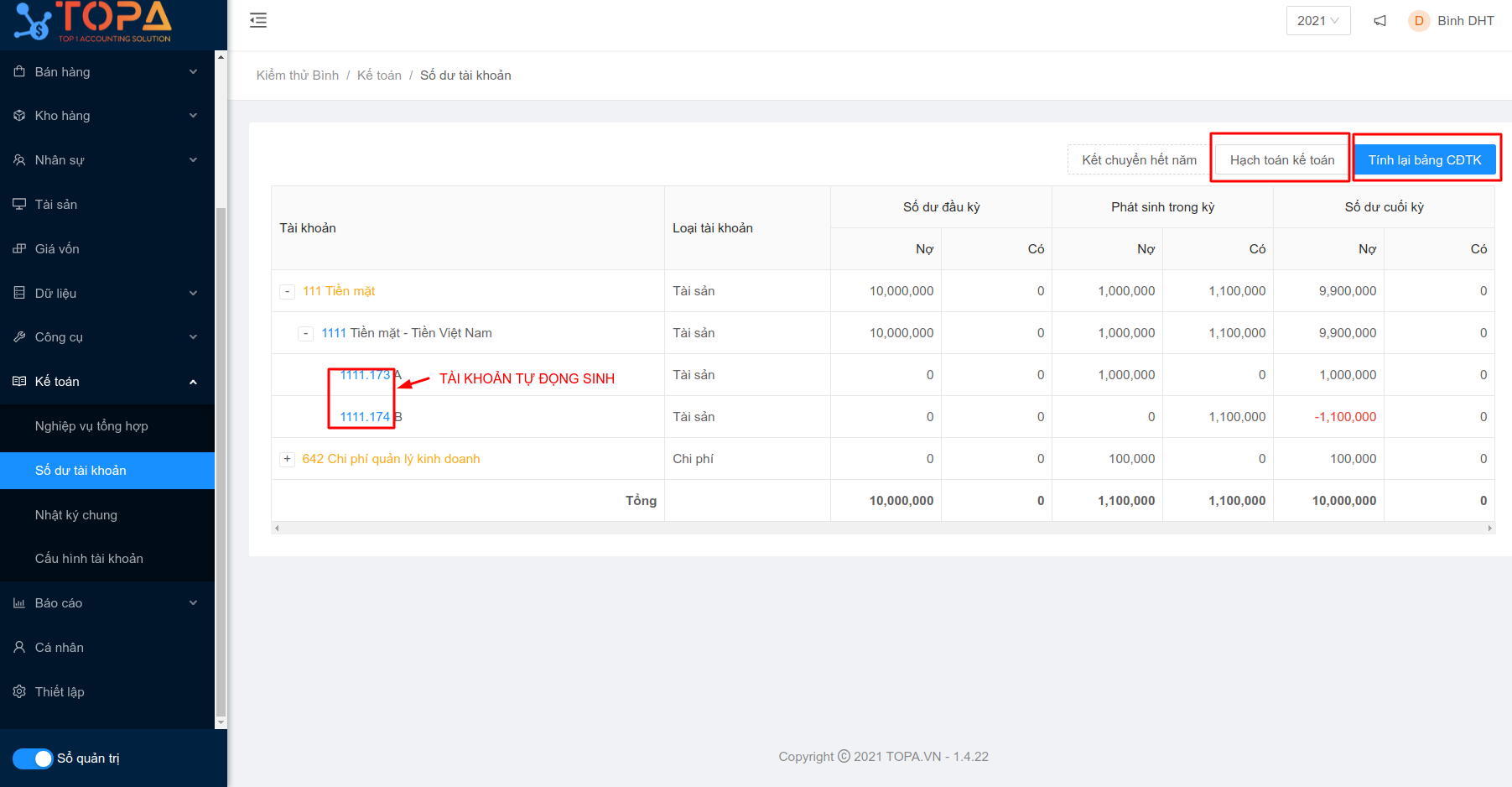Click the Công cụ wrench icon

pyautogui.click(x=19, y=337)
